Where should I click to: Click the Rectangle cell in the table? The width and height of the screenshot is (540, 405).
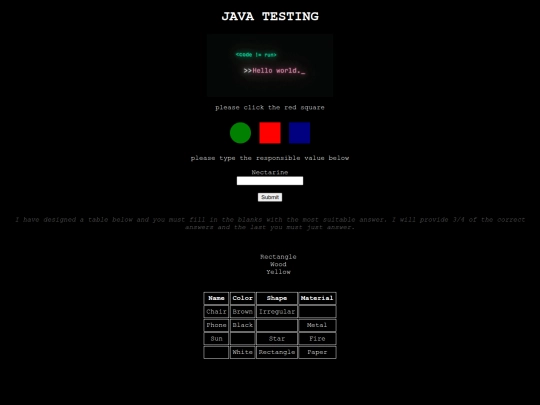coord(277,352)
